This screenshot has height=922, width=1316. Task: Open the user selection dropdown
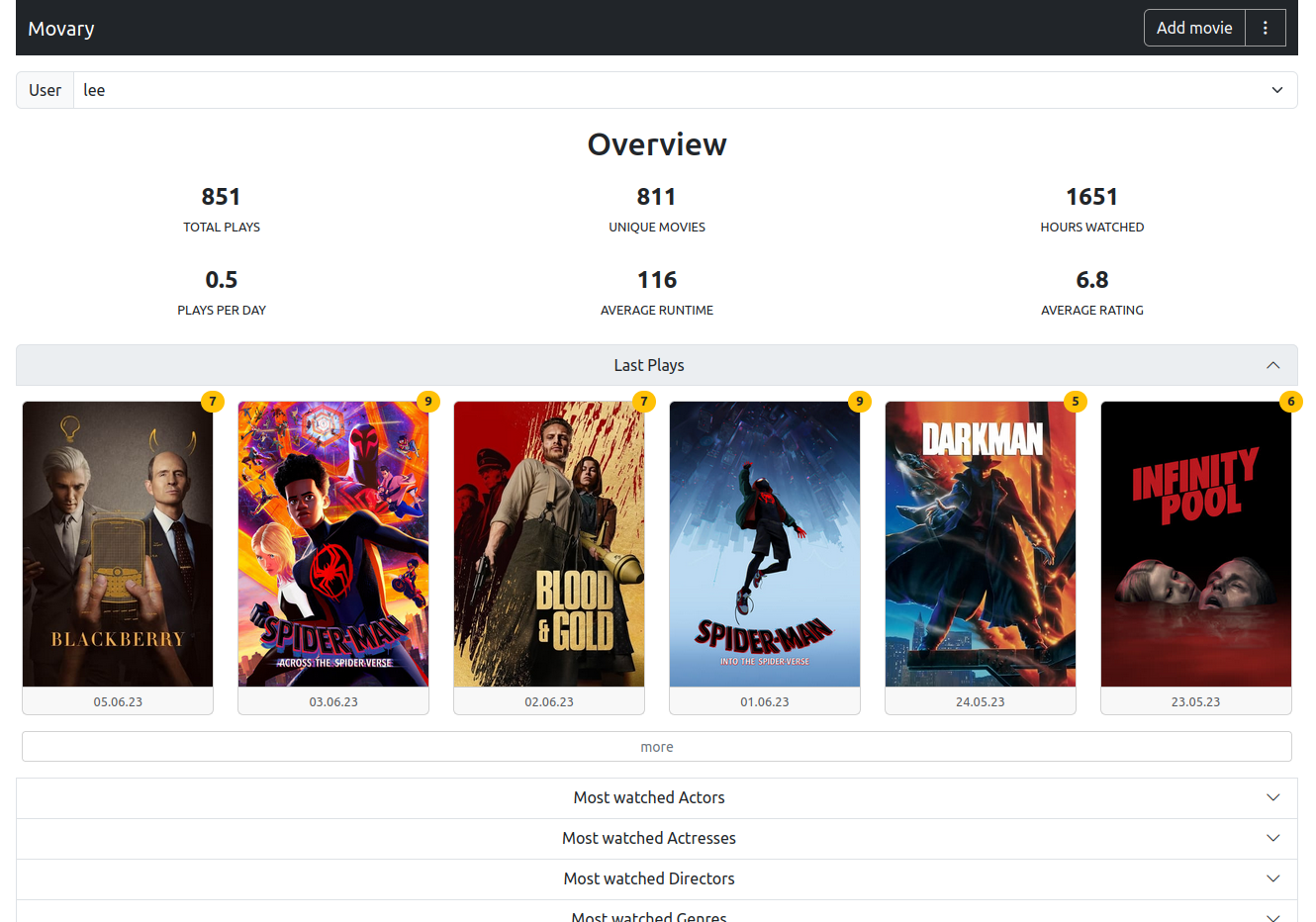pos(1276,90)
